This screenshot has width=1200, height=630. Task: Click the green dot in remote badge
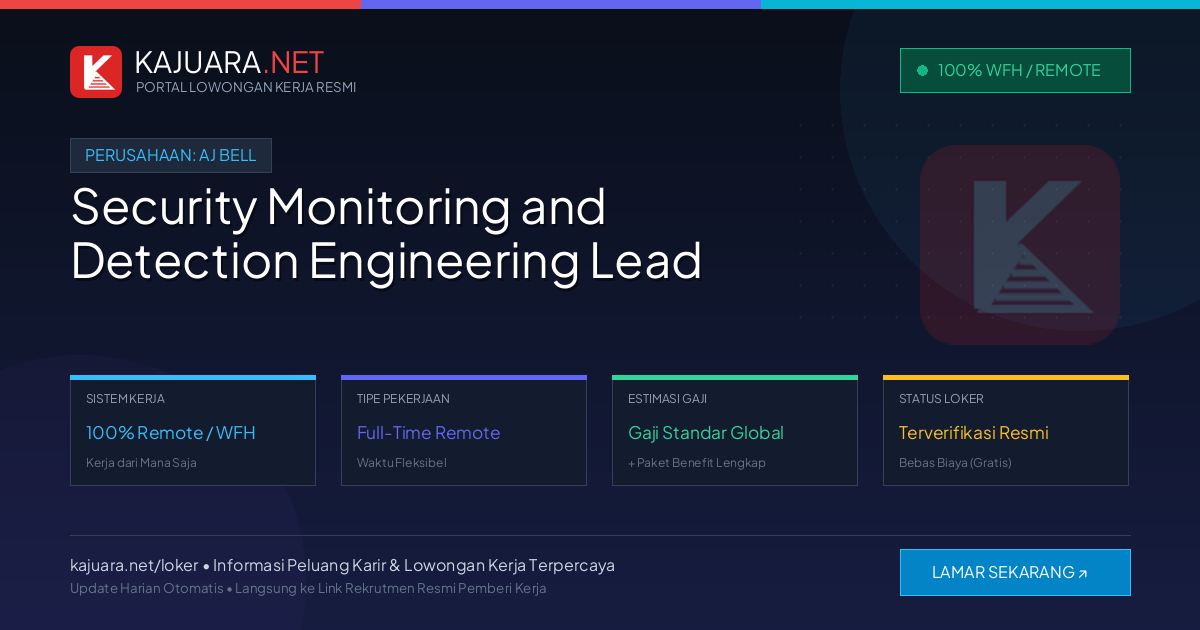pos(922,70)
